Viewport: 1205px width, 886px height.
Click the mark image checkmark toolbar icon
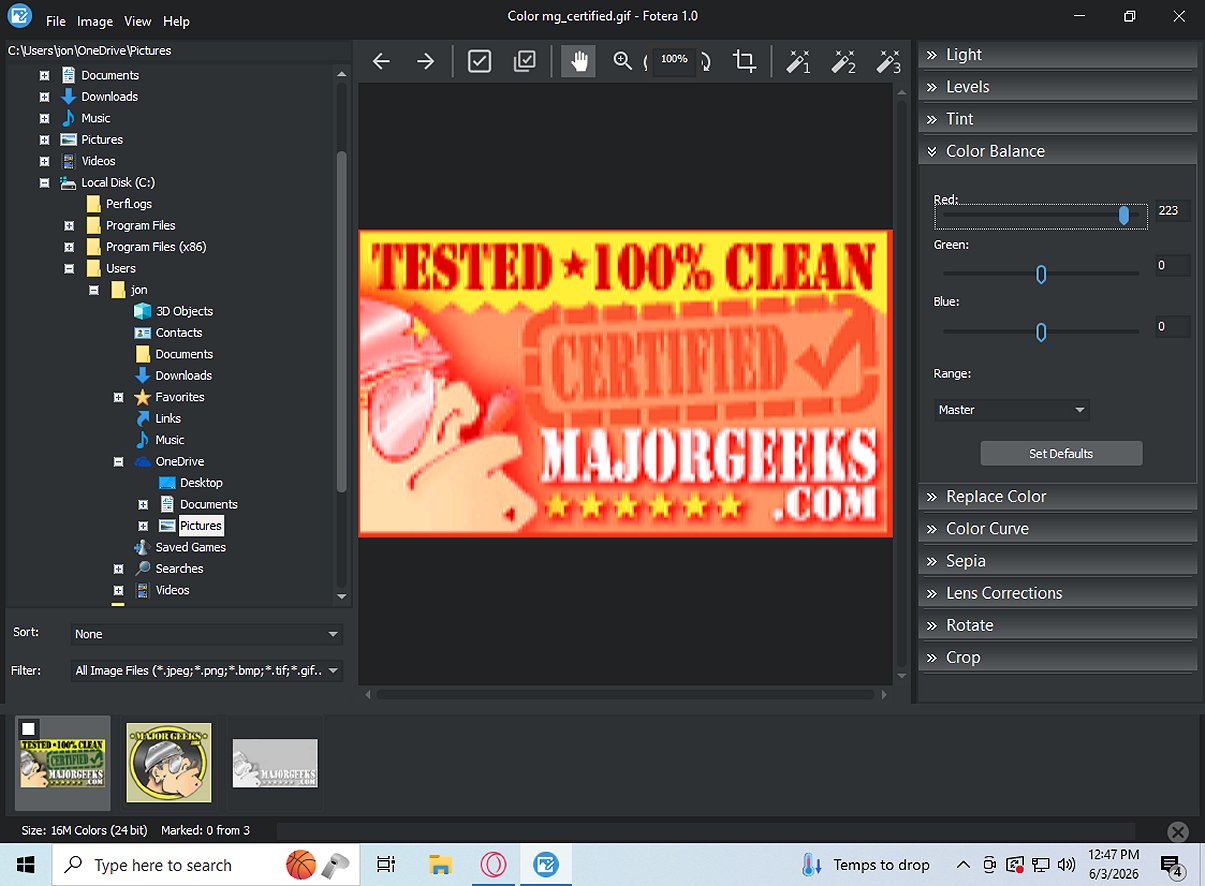(x=479, y=61)
